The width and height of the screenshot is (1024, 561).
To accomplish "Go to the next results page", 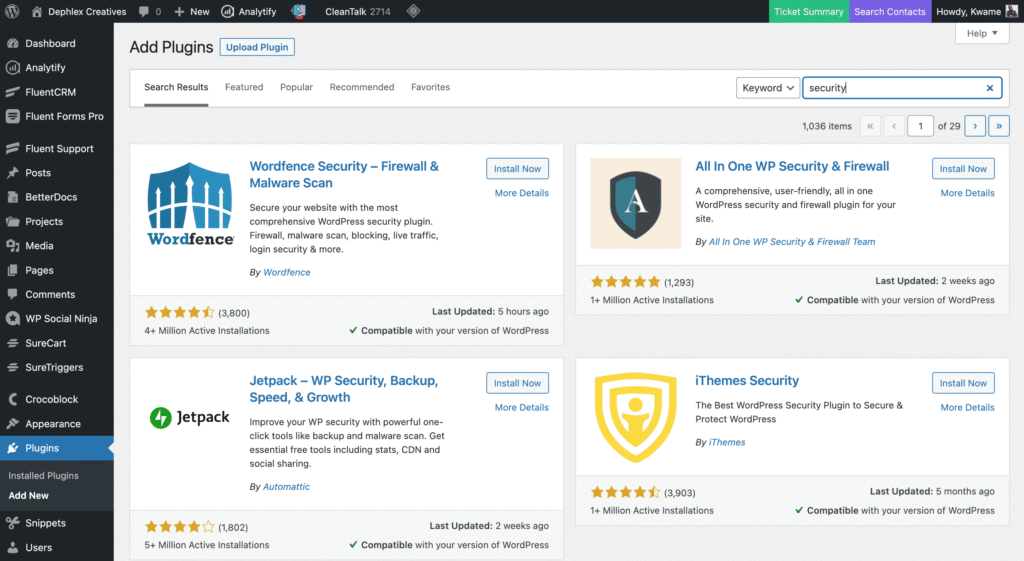I will [x=974, y=126].
